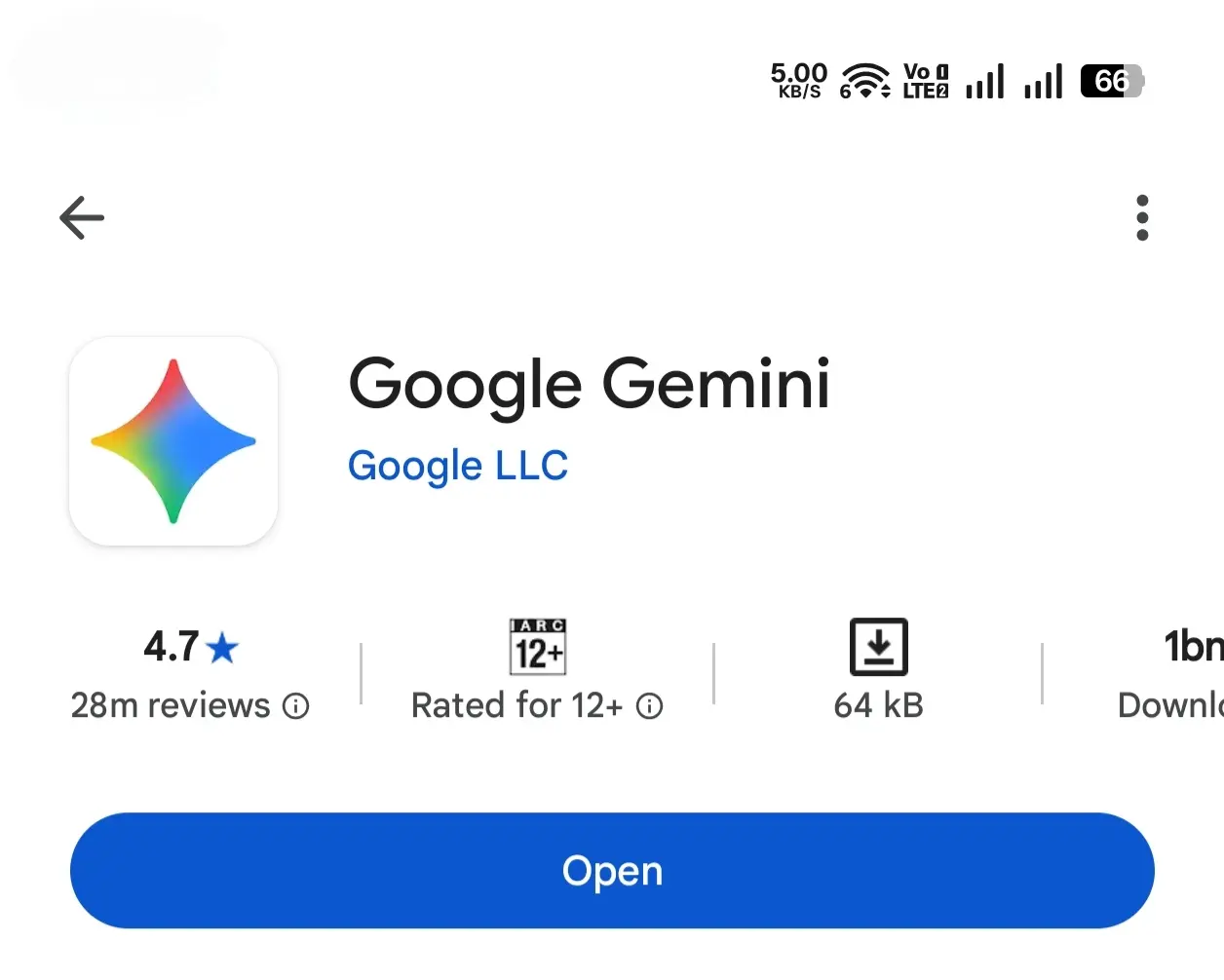Screen dimensions: 1224x980
Task: Tap the network speed KB/S indicator
Action: tap(799, 81)
